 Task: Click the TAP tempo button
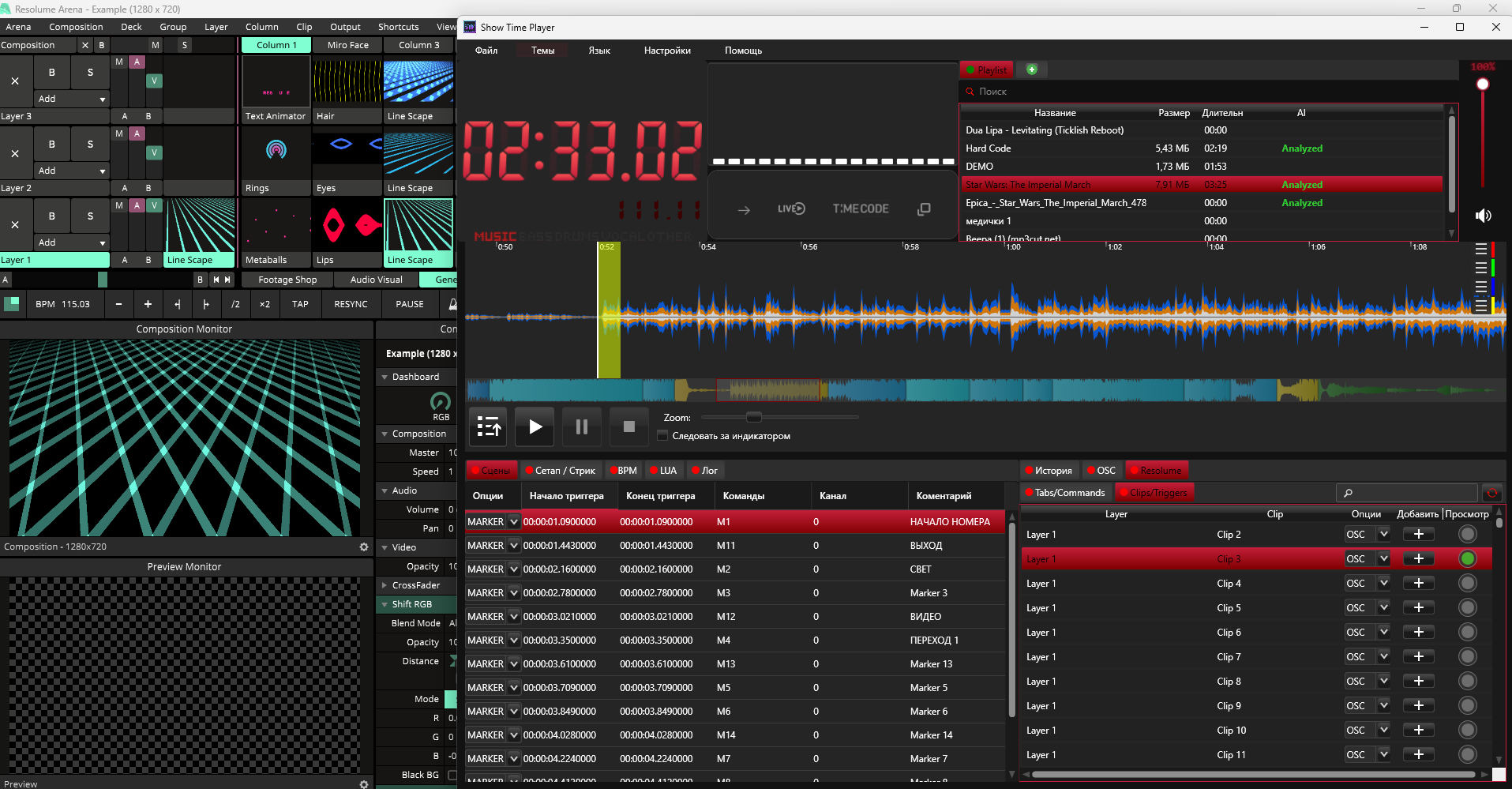pyautogui.click(x=300, y=304)
